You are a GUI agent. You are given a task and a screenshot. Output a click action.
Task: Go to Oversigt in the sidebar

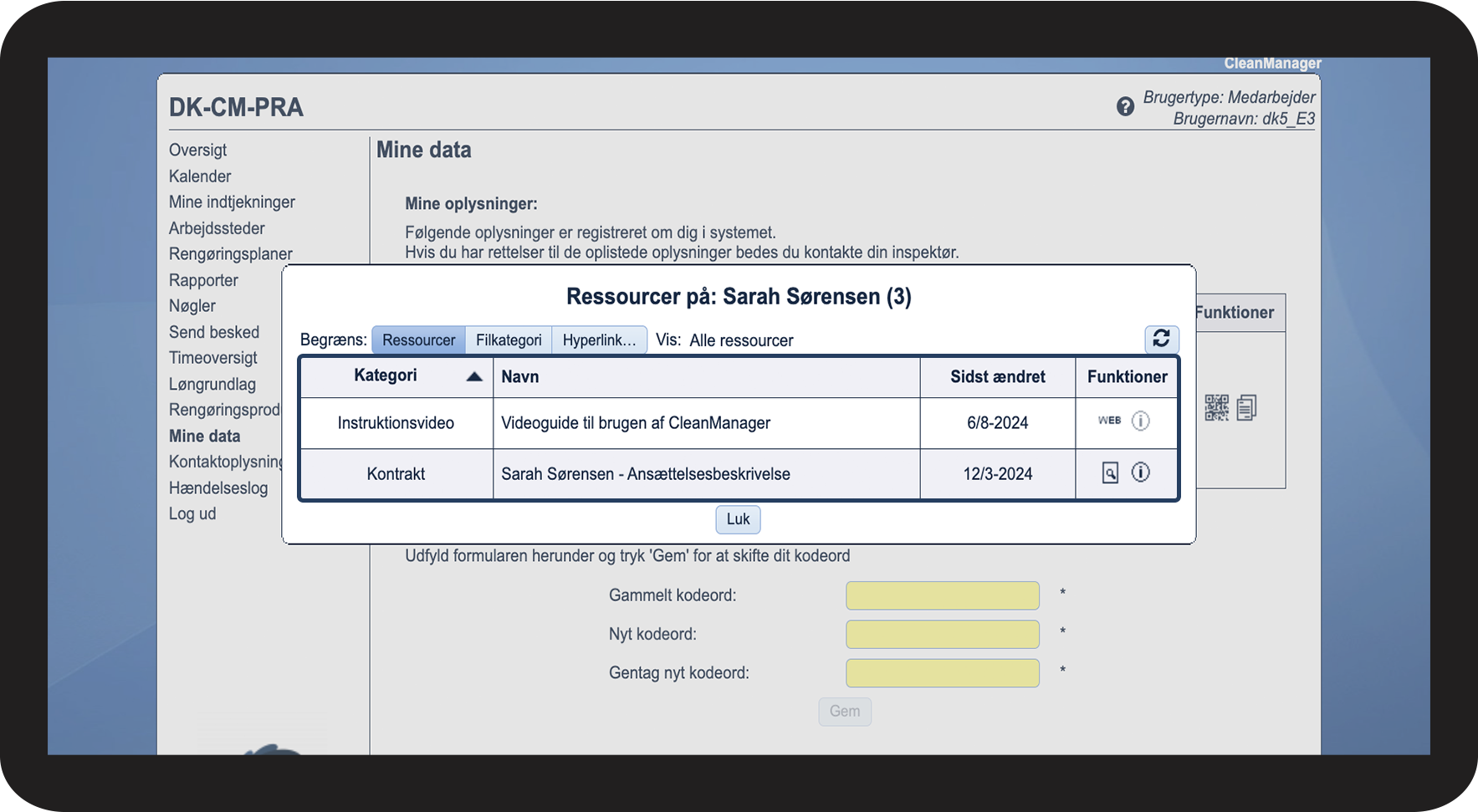coord(197,151)
